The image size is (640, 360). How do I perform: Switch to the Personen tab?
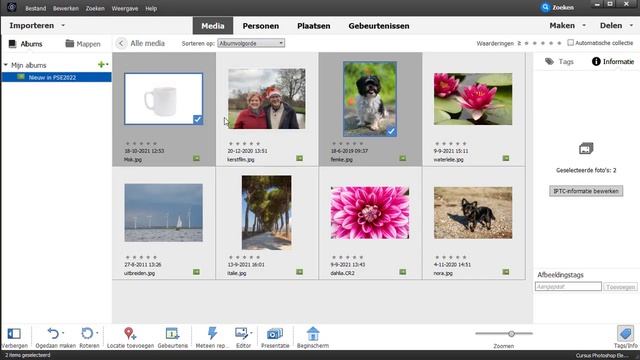pyautogui.click(x=260, y=26)
